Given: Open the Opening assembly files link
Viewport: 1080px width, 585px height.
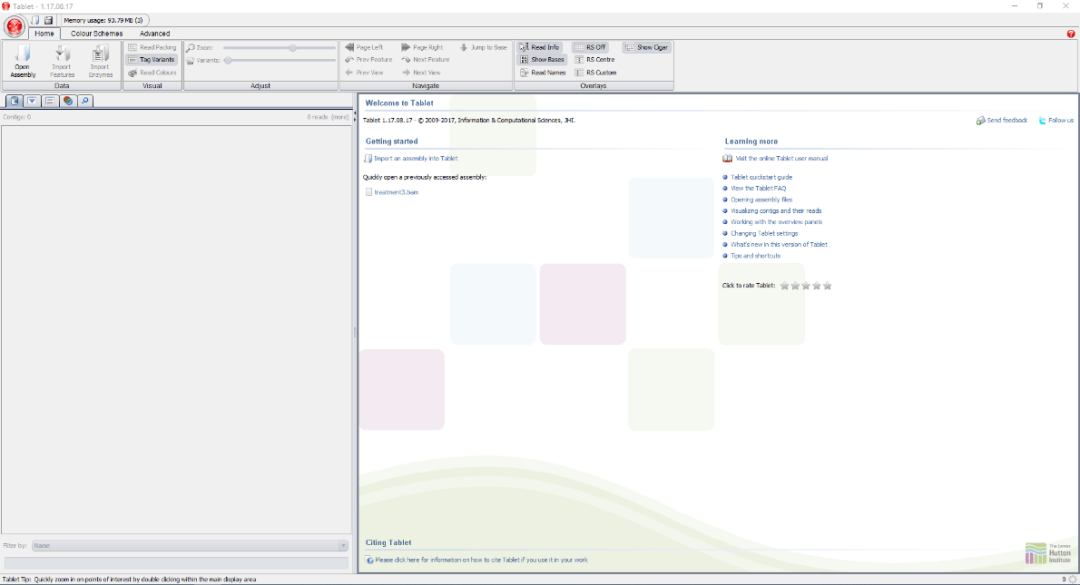Looking at the screenshot, I should (761, 200).
